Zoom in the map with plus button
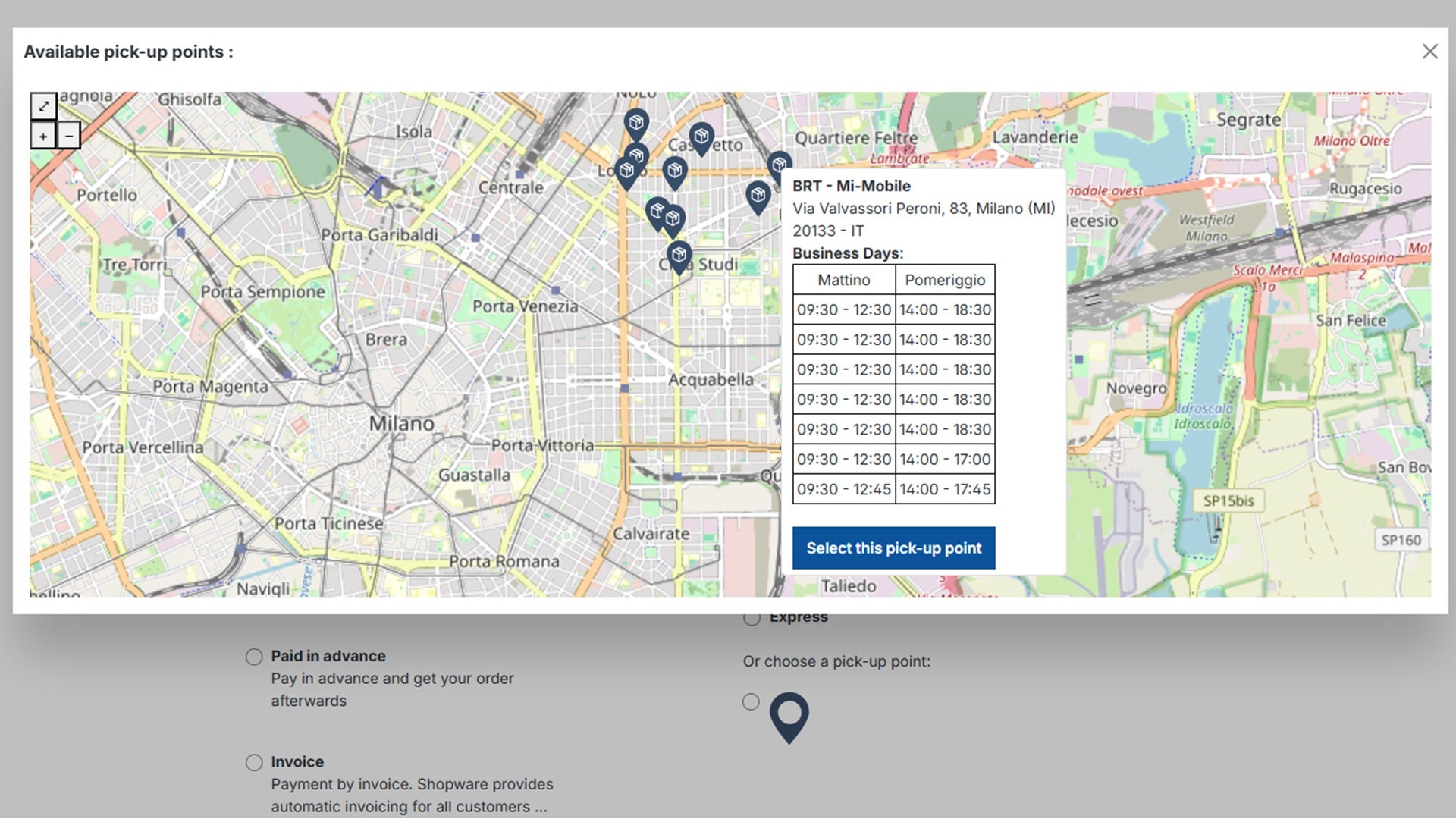This screenshot has height=819, width=1456. [x=43, y=136]
